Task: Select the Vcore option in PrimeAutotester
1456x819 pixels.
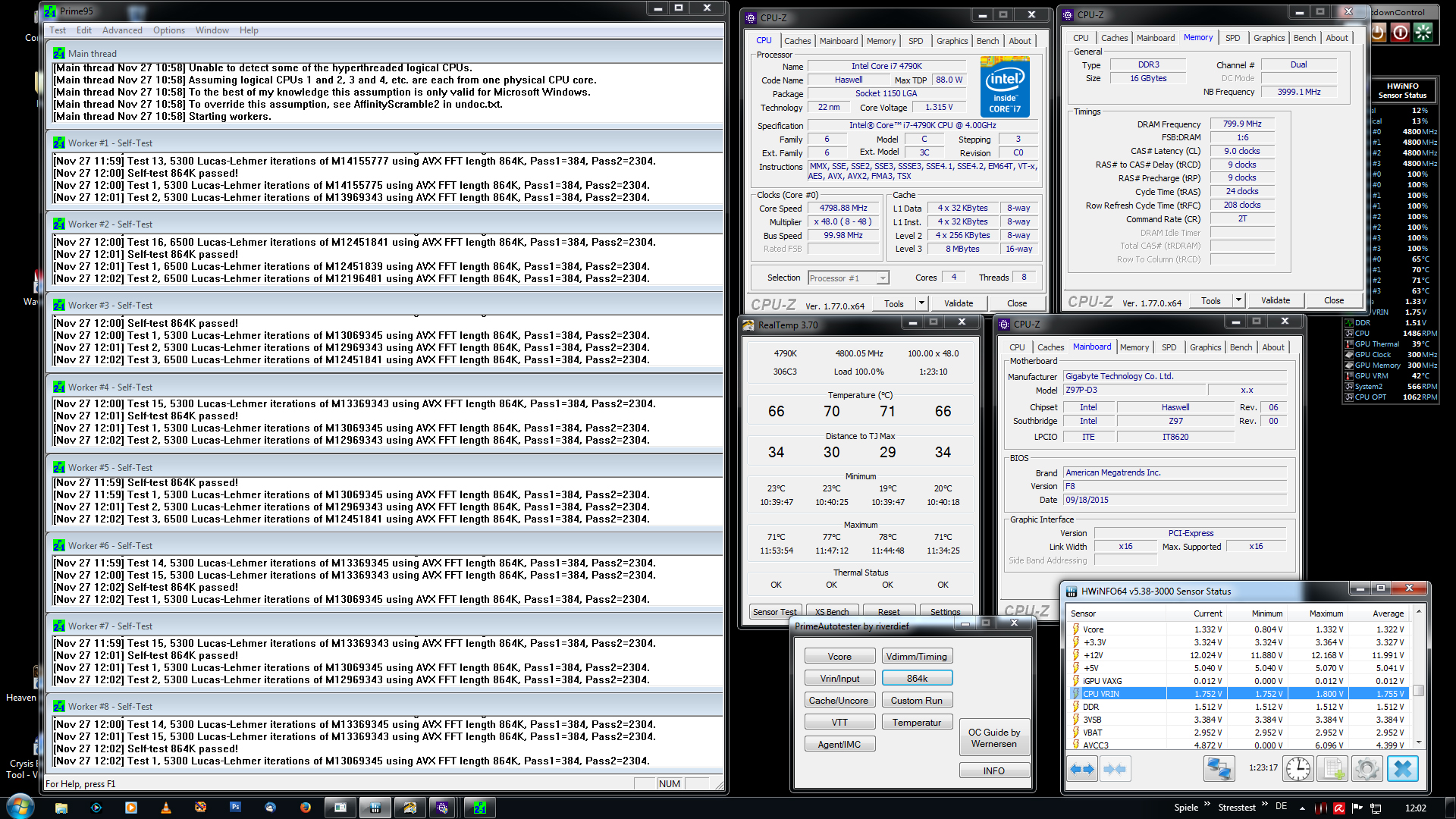Action: pos(839,657)
